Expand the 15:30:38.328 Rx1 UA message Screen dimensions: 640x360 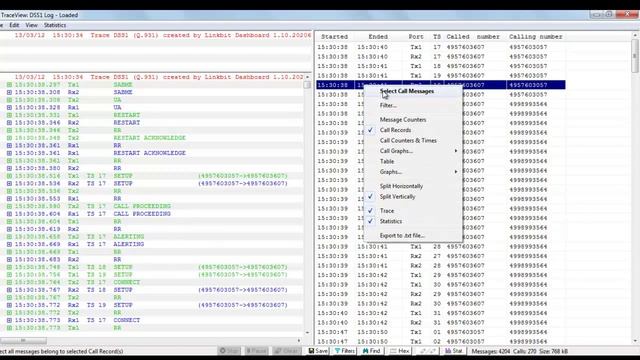click(x=9, y=108)
